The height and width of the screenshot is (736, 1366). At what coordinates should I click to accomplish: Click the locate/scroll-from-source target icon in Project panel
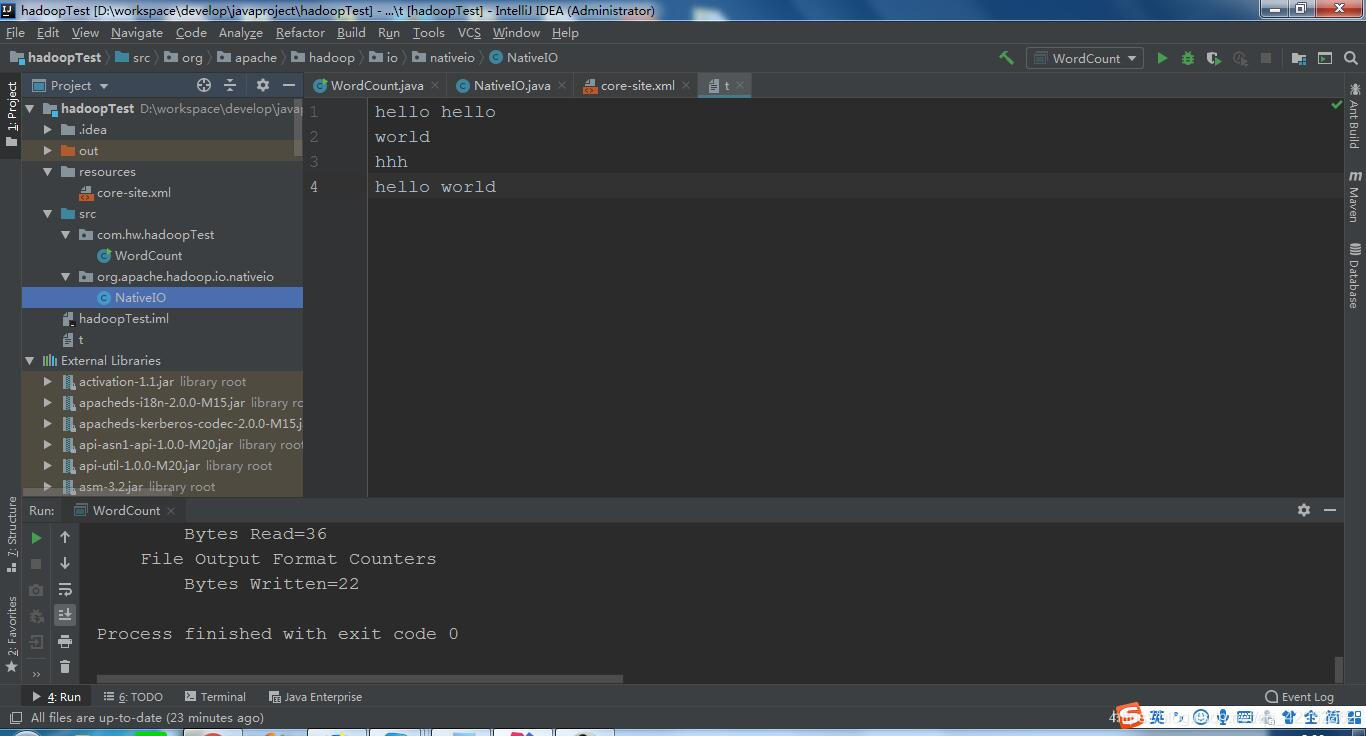click(x=204, y=85)
